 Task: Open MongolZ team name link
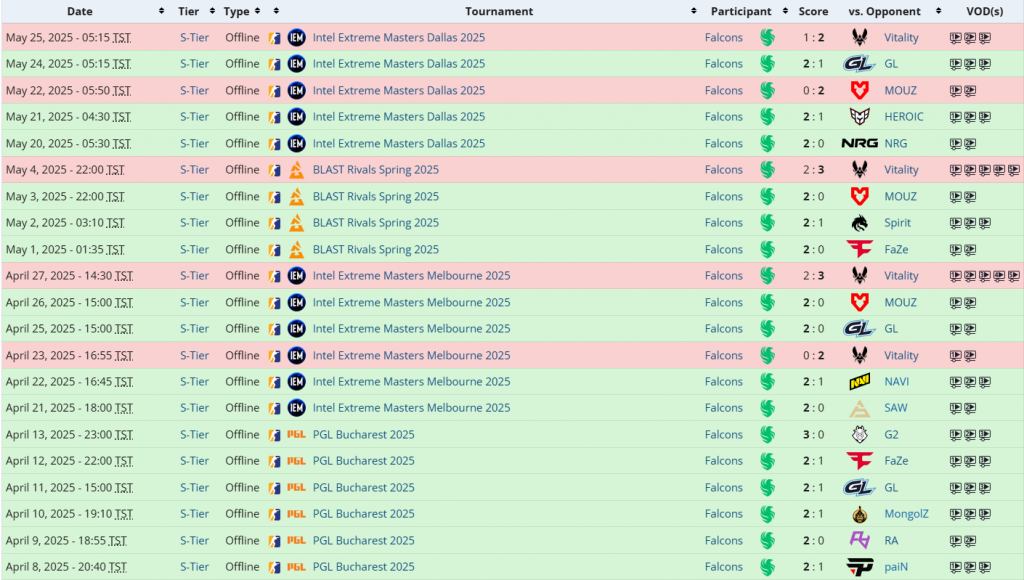tap(906, 514)
